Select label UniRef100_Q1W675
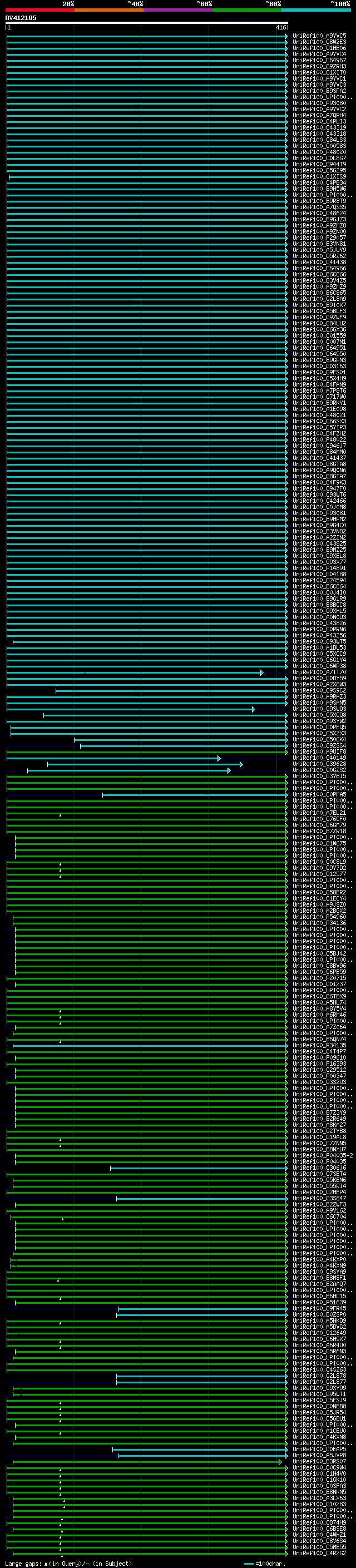Screen dimensions: 356x1568 pyautogui.click(x=319, y=843)
